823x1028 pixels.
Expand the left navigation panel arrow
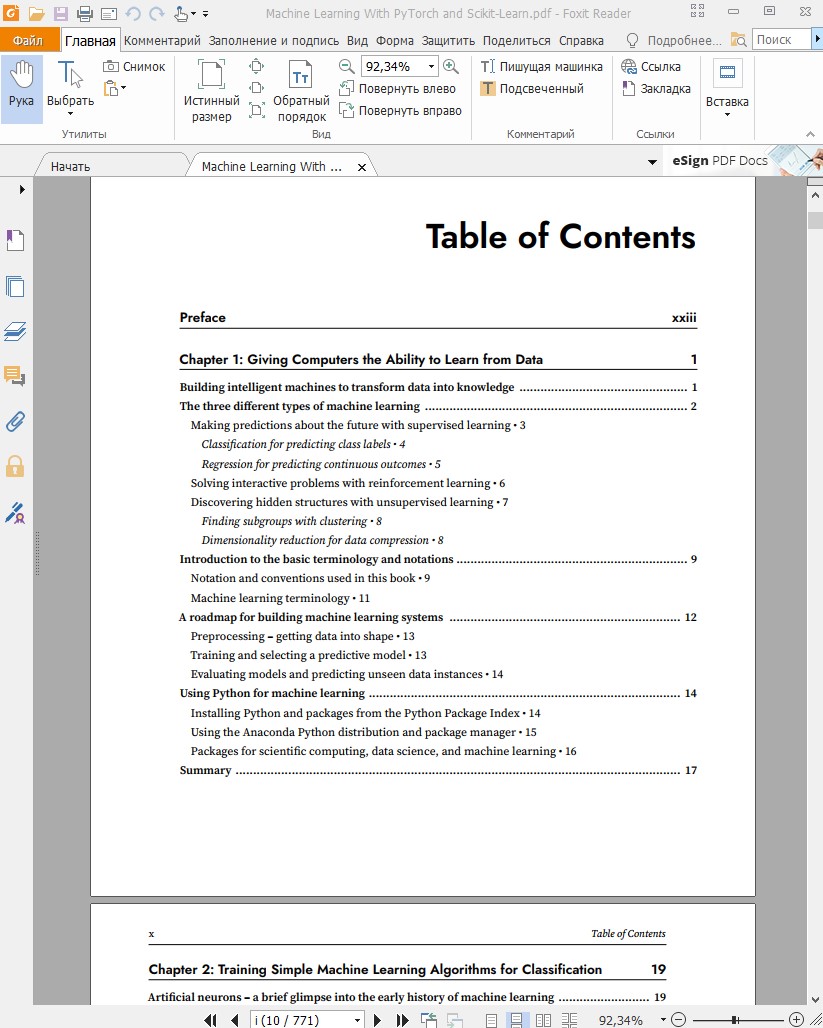(22, 189)
